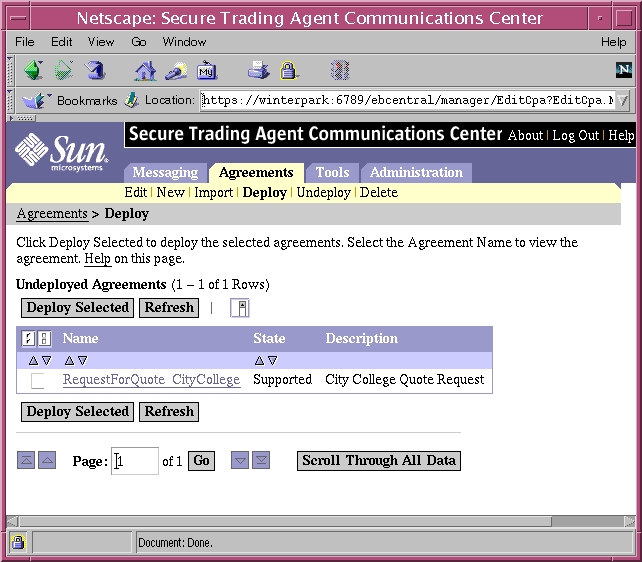The image size is (642, 562).
Task: Click the bottom Refresh button
Action: point(169,411)
